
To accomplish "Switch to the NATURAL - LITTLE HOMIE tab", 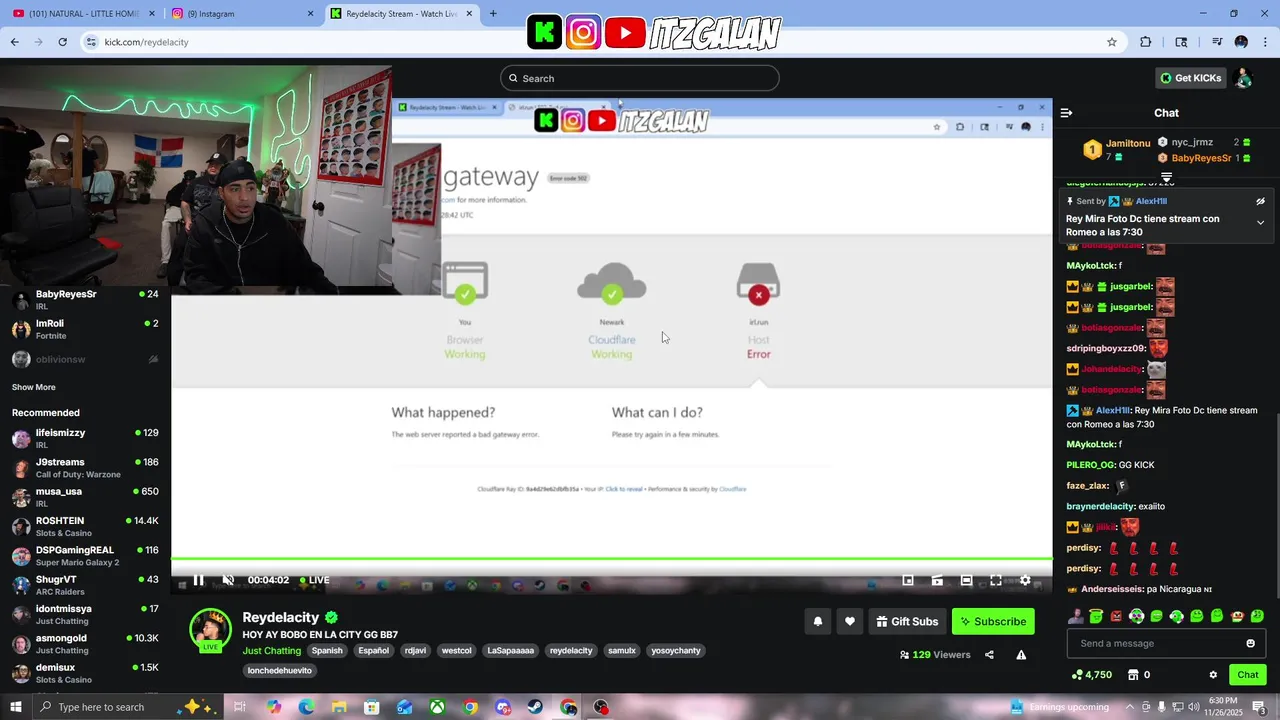I will tap(82, 14).
